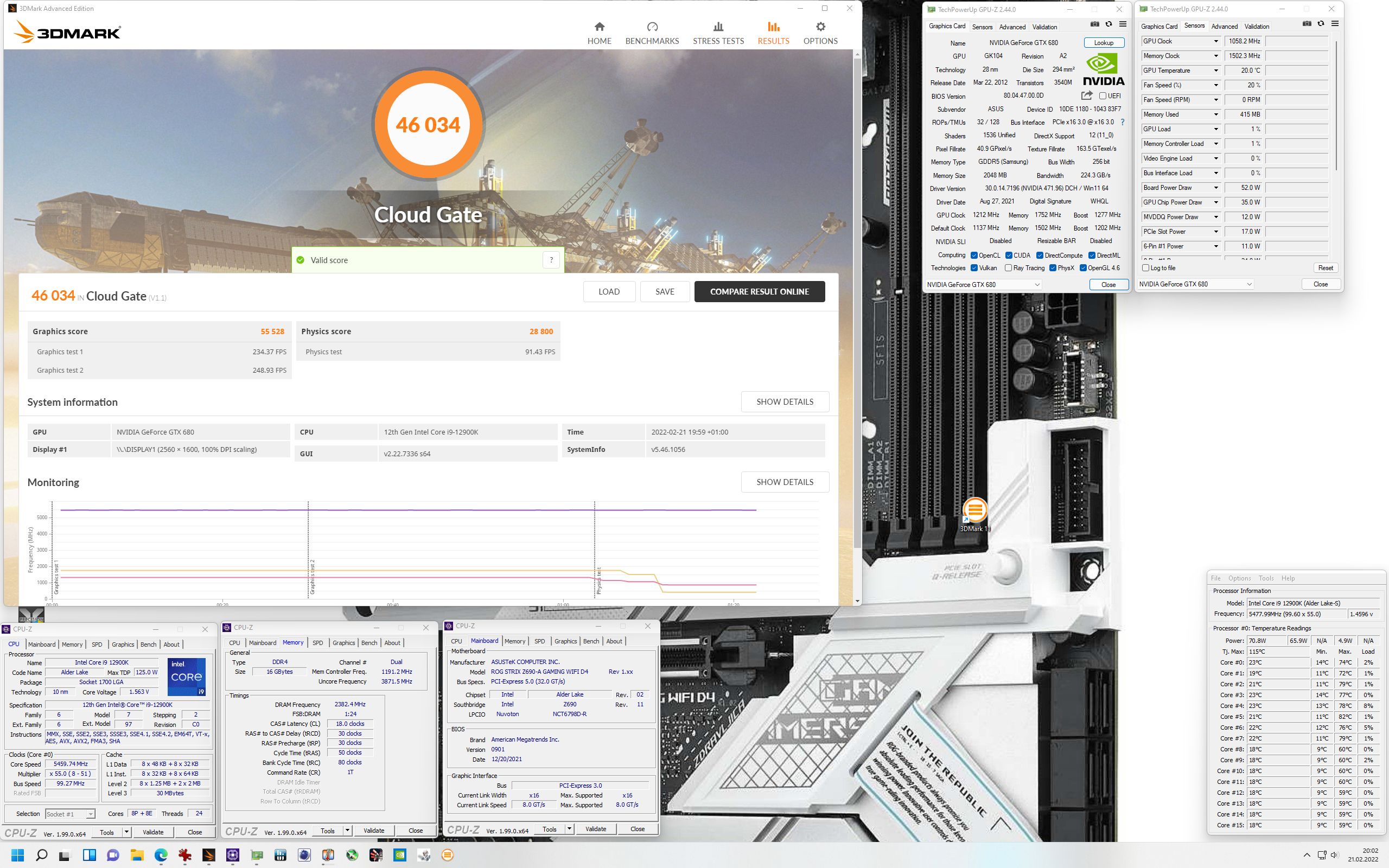1389x868 pixels.
Task: Switch to Advanced tab in right GPU-Z window
Action: point(1224,27)
